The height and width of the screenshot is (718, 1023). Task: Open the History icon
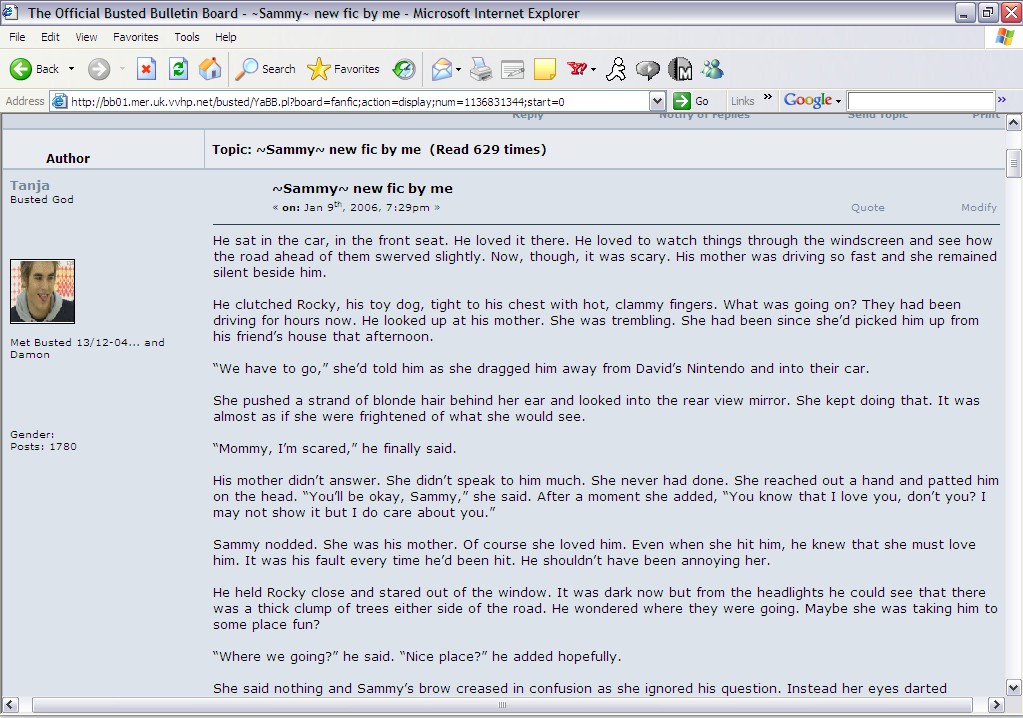click(x=404, y=69)
